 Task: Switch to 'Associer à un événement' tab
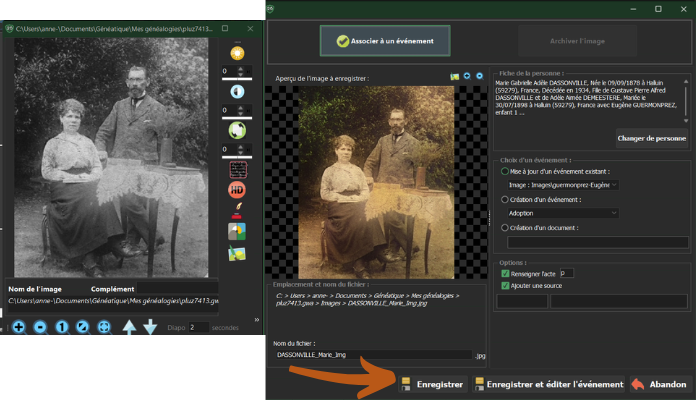pos(385,41)
